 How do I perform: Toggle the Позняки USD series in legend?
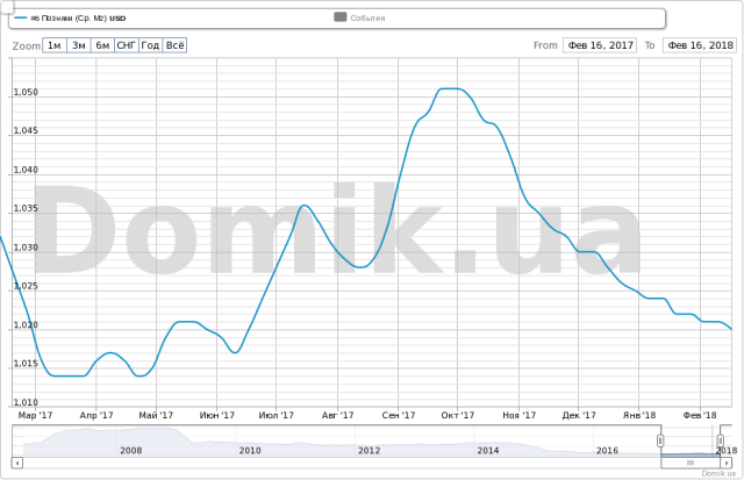[70, 18]
